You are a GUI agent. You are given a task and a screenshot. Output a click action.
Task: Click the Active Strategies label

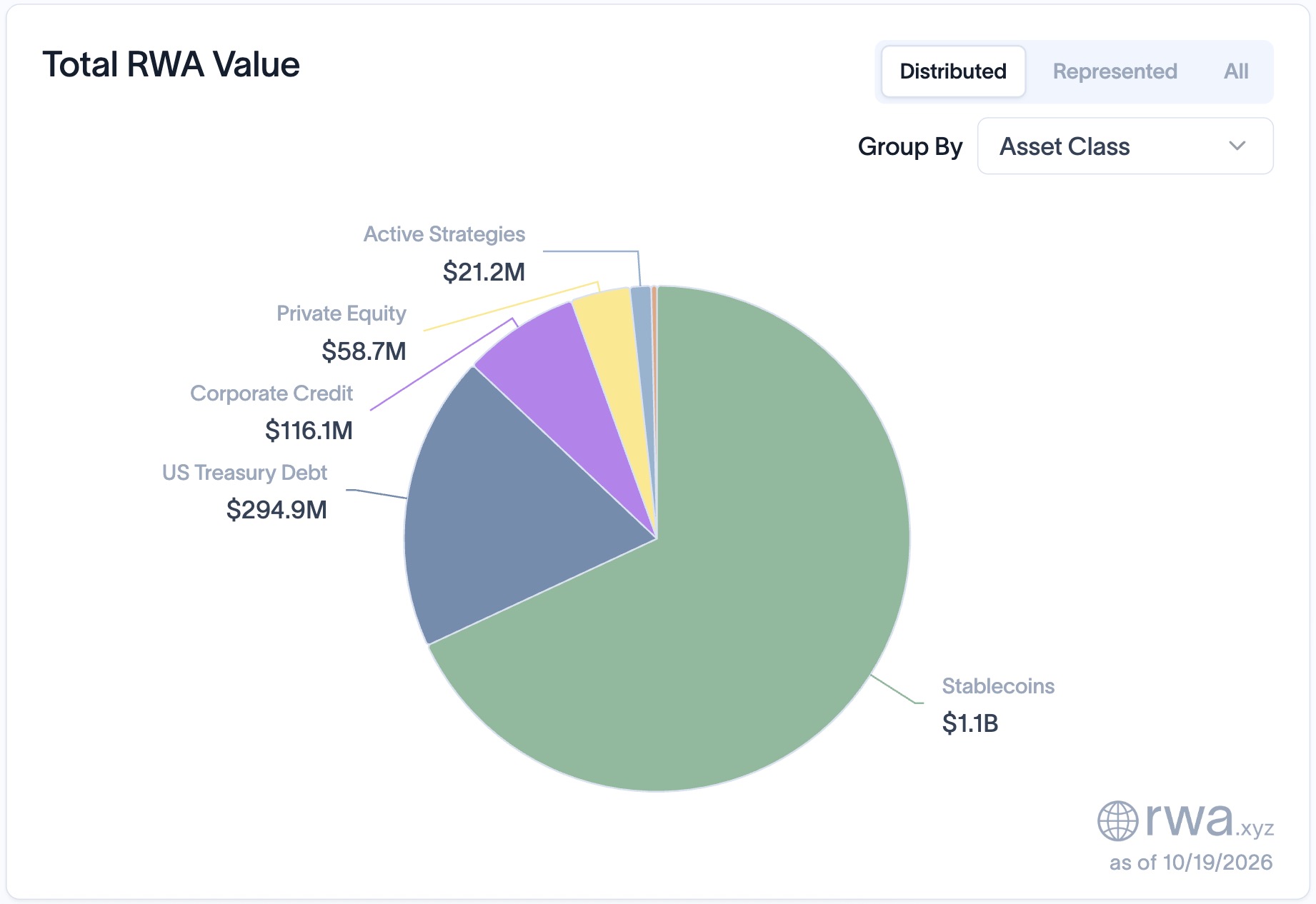pyautogui.click(x=444, y=234)
